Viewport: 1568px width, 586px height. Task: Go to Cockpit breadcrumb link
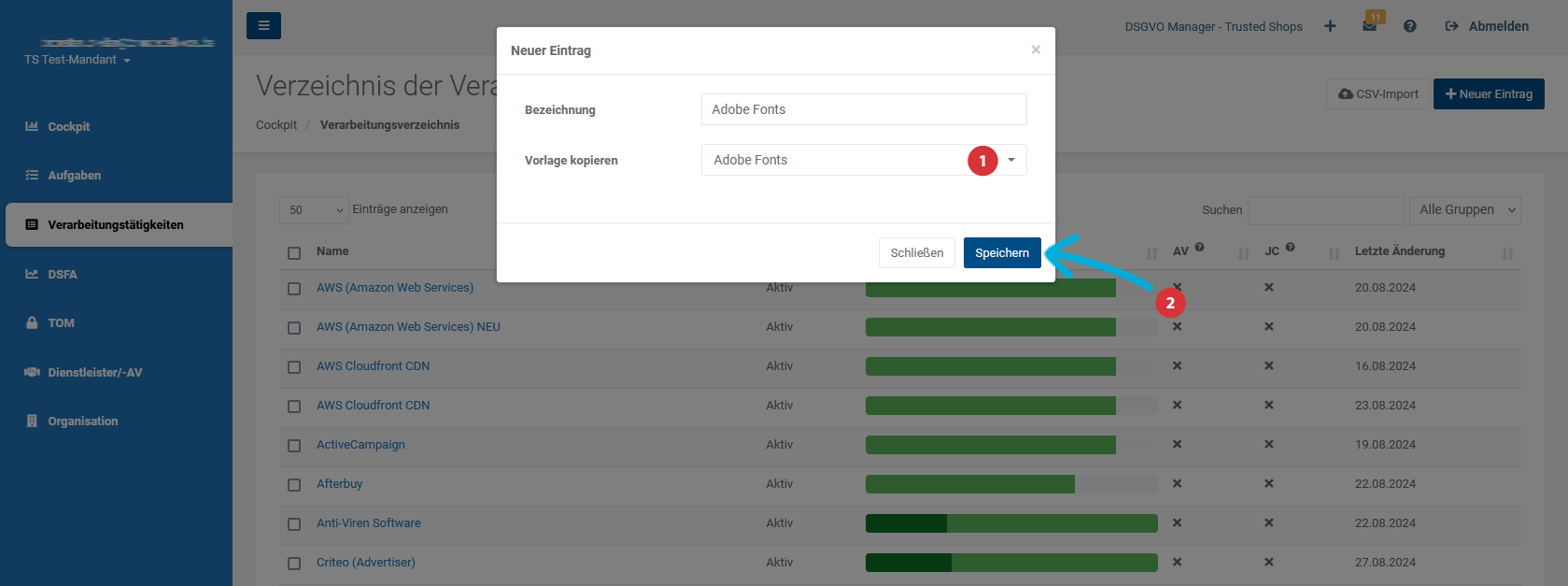[x=276, y=124]
